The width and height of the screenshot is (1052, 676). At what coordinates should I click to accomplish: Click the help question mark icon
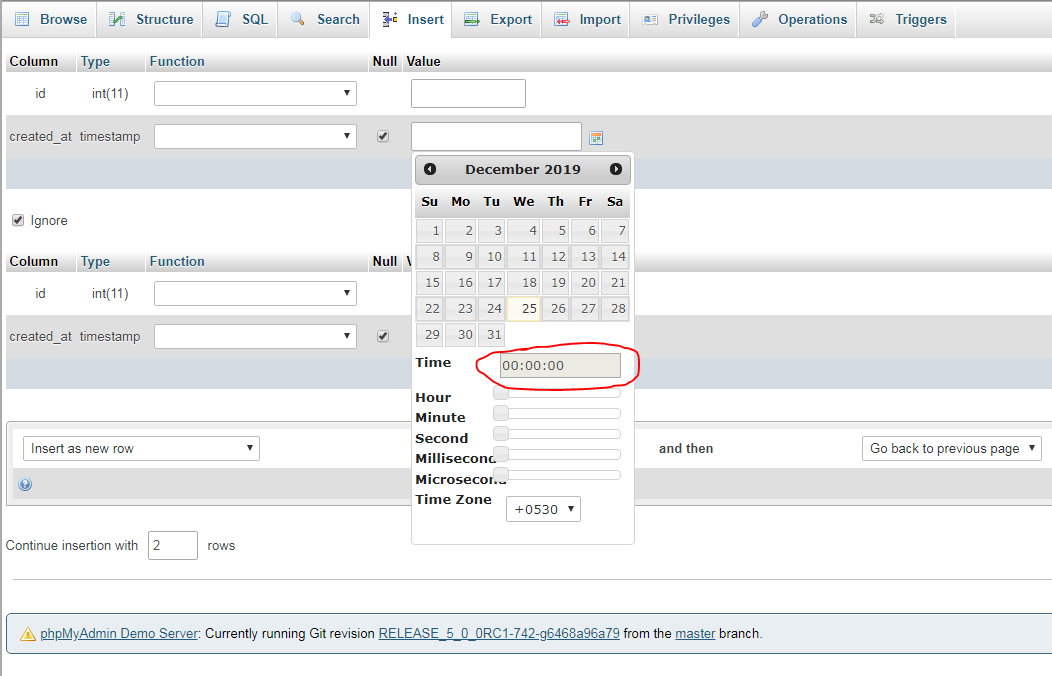coord(23,485)
